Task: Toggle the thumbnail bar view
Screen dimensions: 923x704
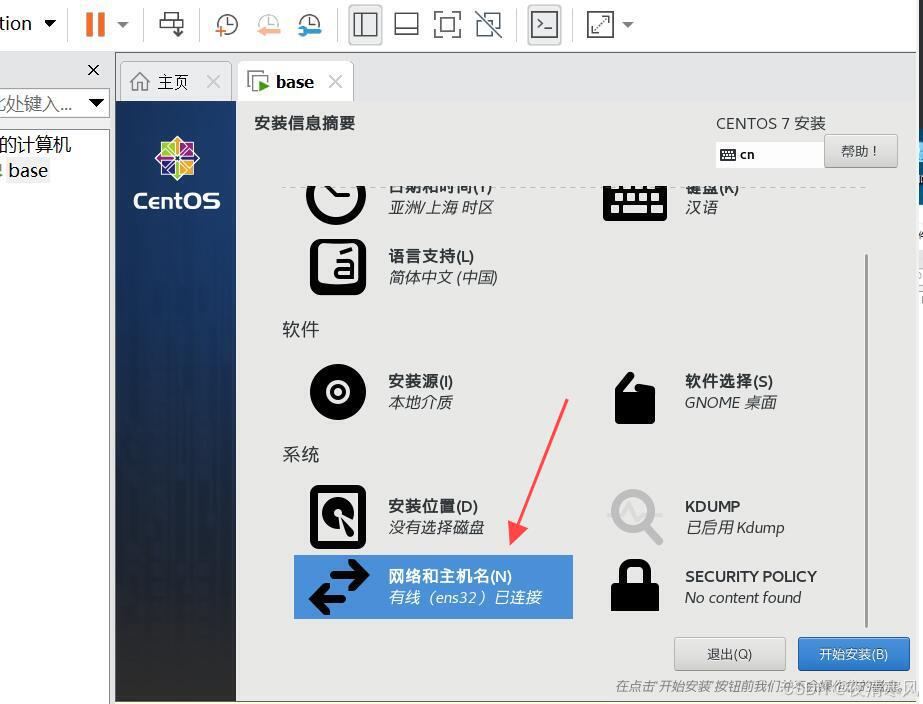Action: (x=406, y=24)
